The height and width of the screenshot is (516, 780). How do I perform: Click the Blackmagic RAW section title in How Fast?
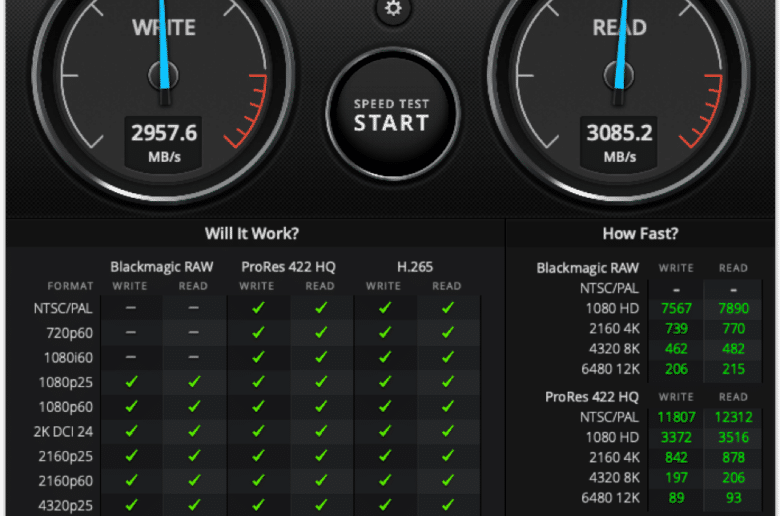[587, 268]
